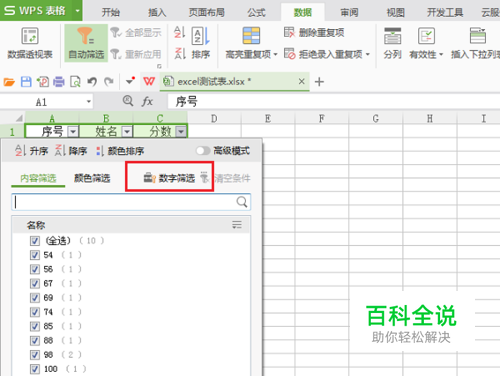This screenshot has height=376, width=500.
Task: Select the 颜色筛选 color filter tab
Action: (92, 178)
